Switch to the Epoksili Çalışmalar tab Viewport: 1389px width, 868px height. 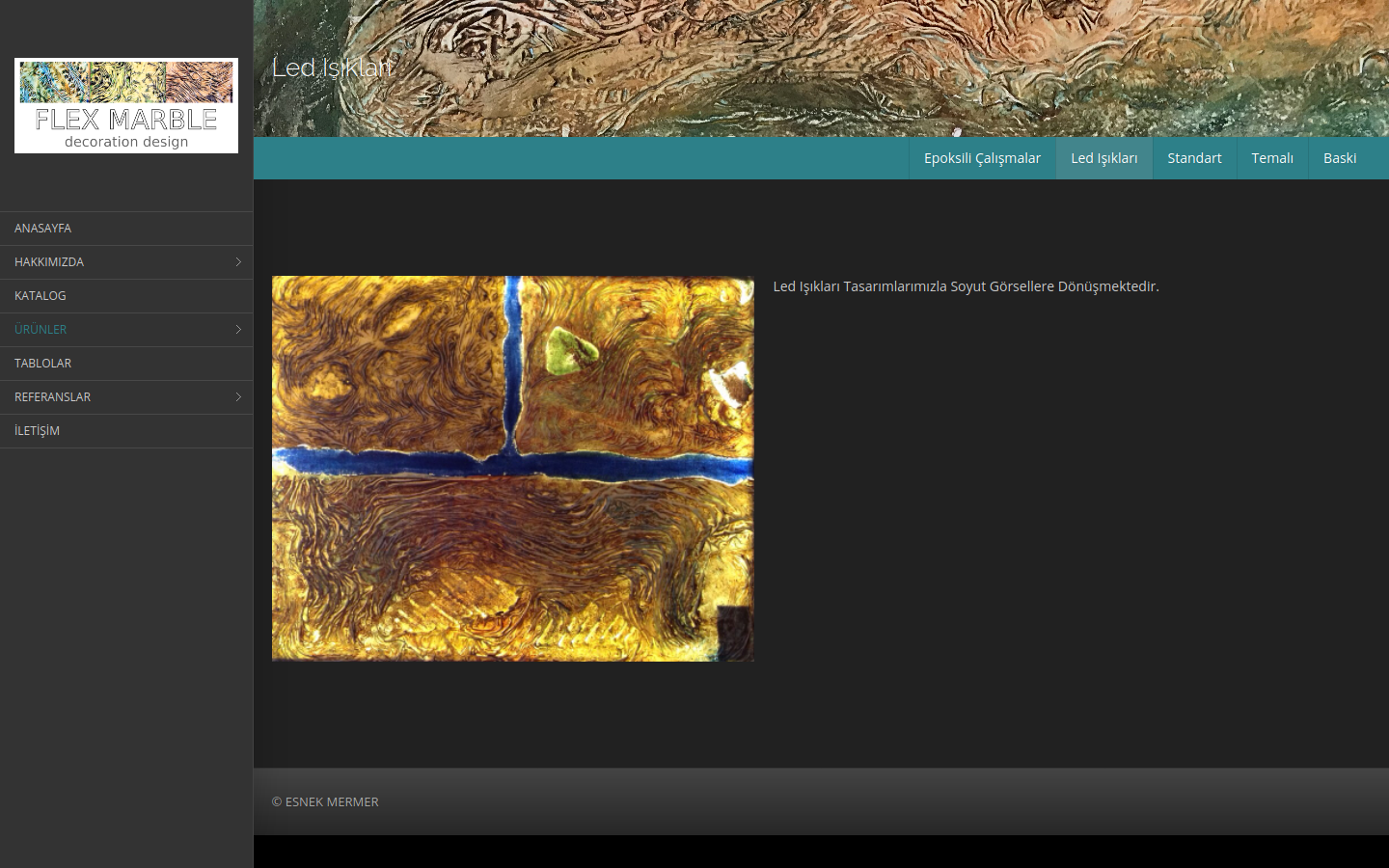pyautogui.click(x=982, y=158)
